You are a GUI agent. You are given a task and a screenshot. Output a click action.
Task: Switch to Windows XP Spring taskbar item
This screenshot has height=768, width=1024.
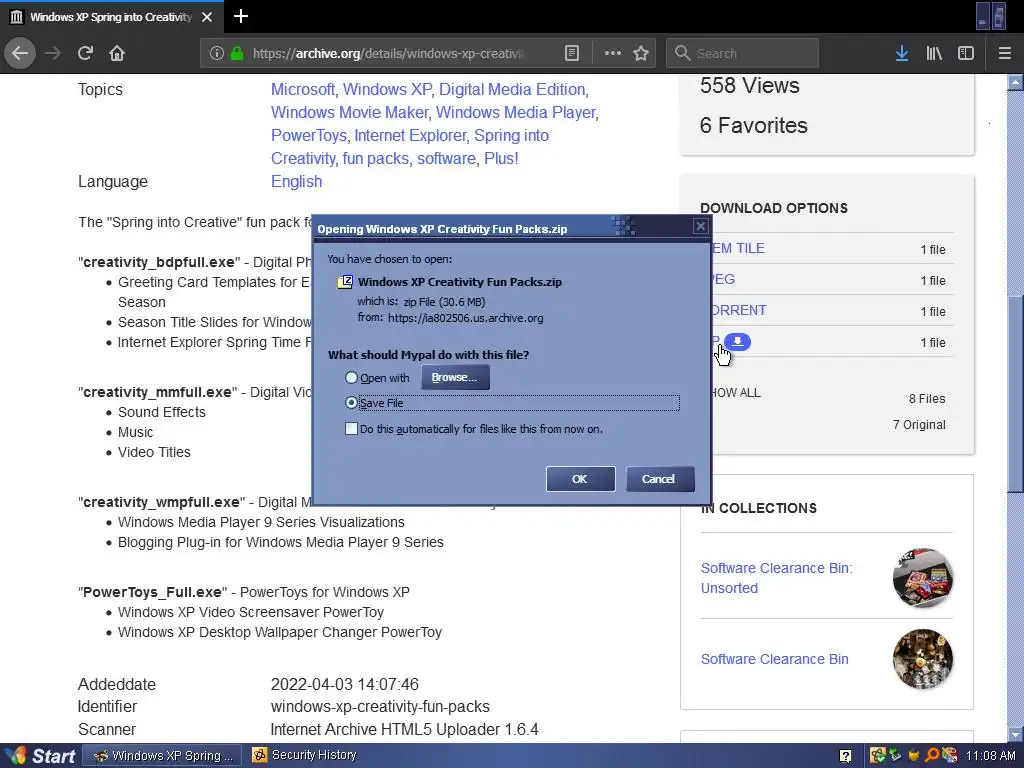click(164, 756)
